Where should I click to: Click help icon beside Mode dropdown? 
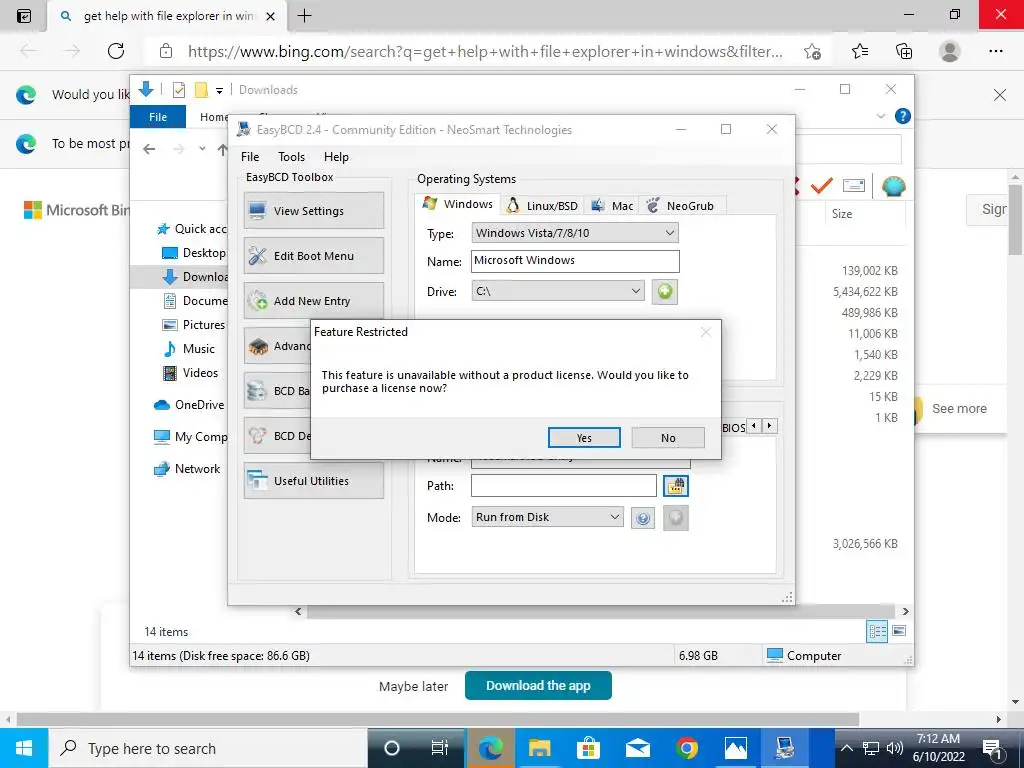pos(643,519)
